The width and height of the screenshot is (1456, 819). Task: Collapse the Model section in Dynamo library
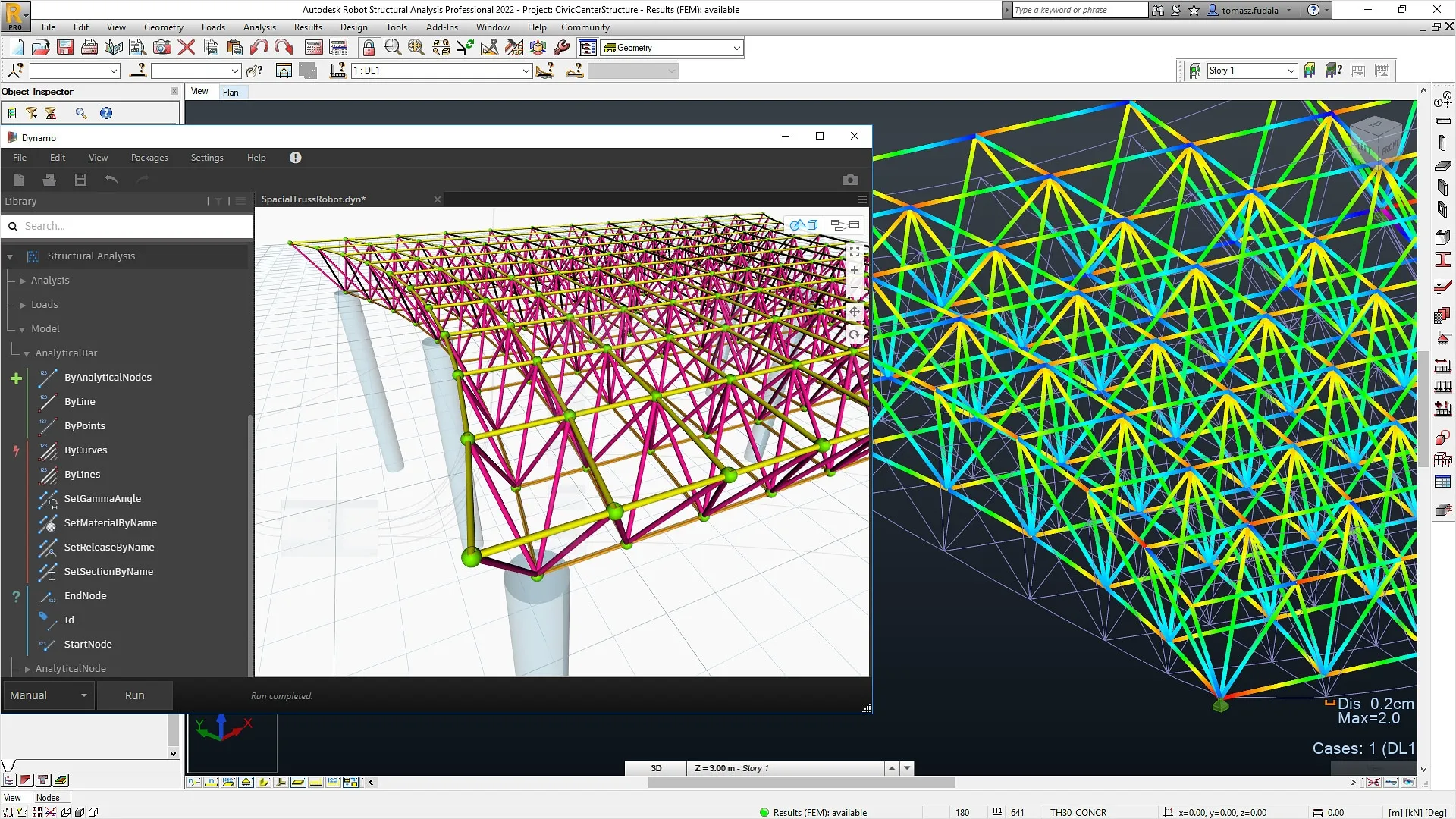(x=22, y=328)
